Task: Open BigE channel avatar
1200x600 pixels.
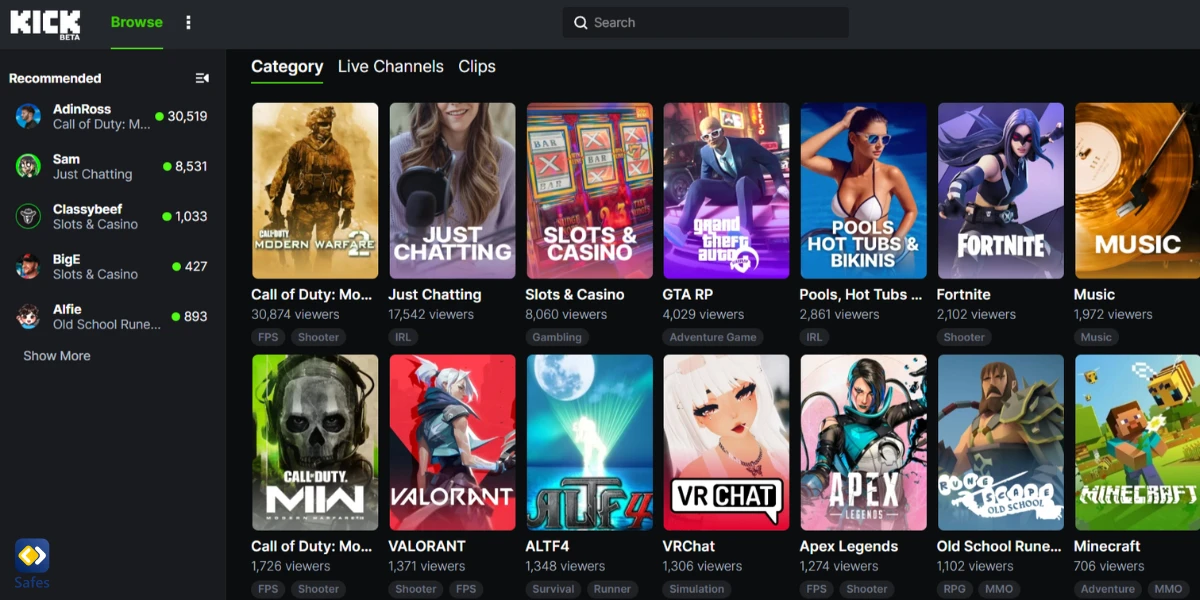Action: point(28,266)
